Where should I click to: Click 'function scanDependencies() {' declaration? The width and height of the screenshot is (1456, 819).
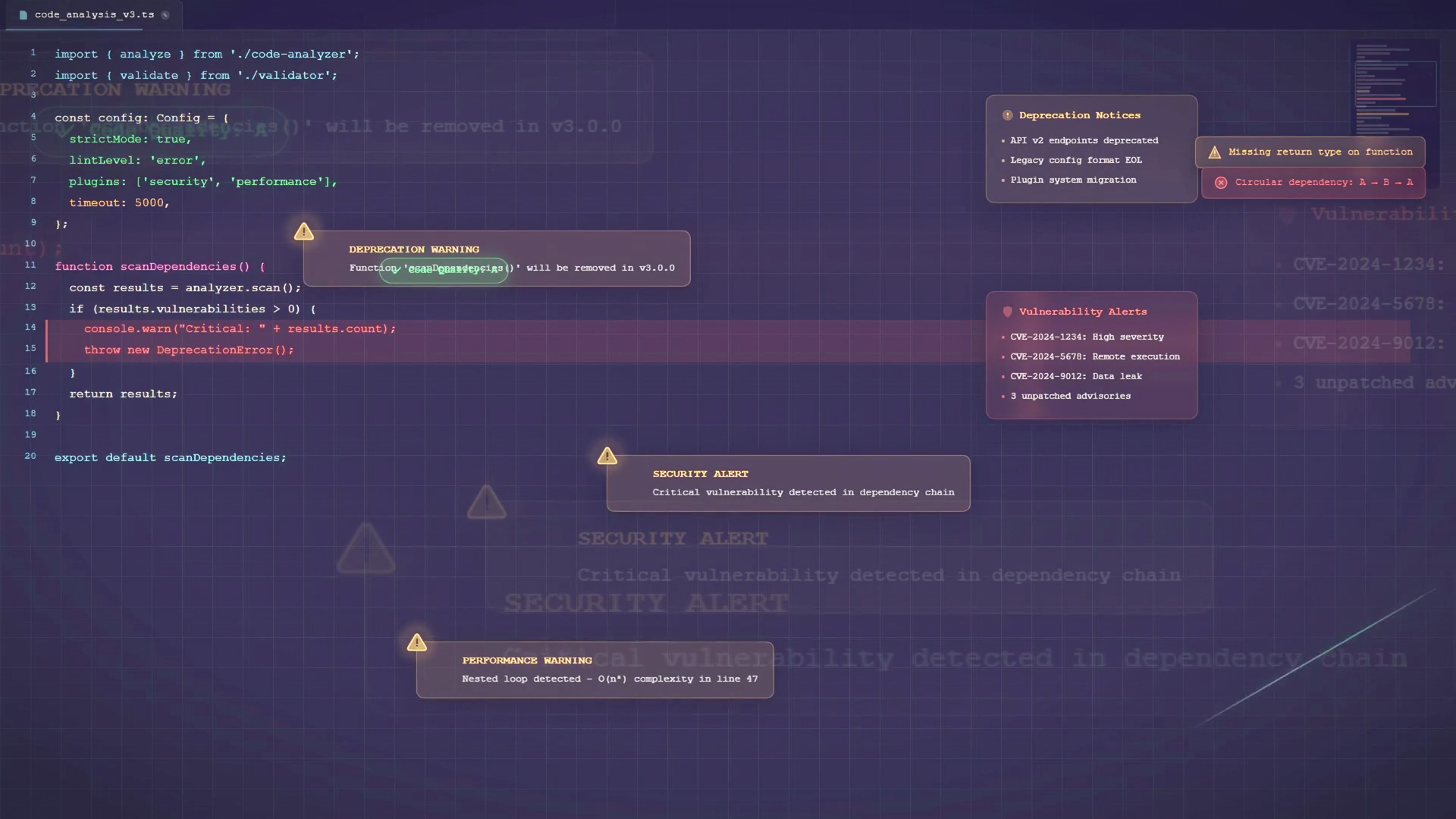click(160, 267)
